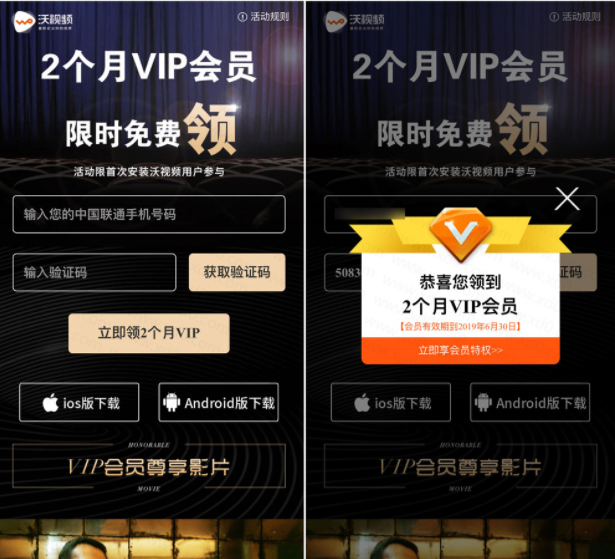This screenshot has height=559, width=615.
Task: Open the movie thumbnail at bottom right
Action: point(460,539)
